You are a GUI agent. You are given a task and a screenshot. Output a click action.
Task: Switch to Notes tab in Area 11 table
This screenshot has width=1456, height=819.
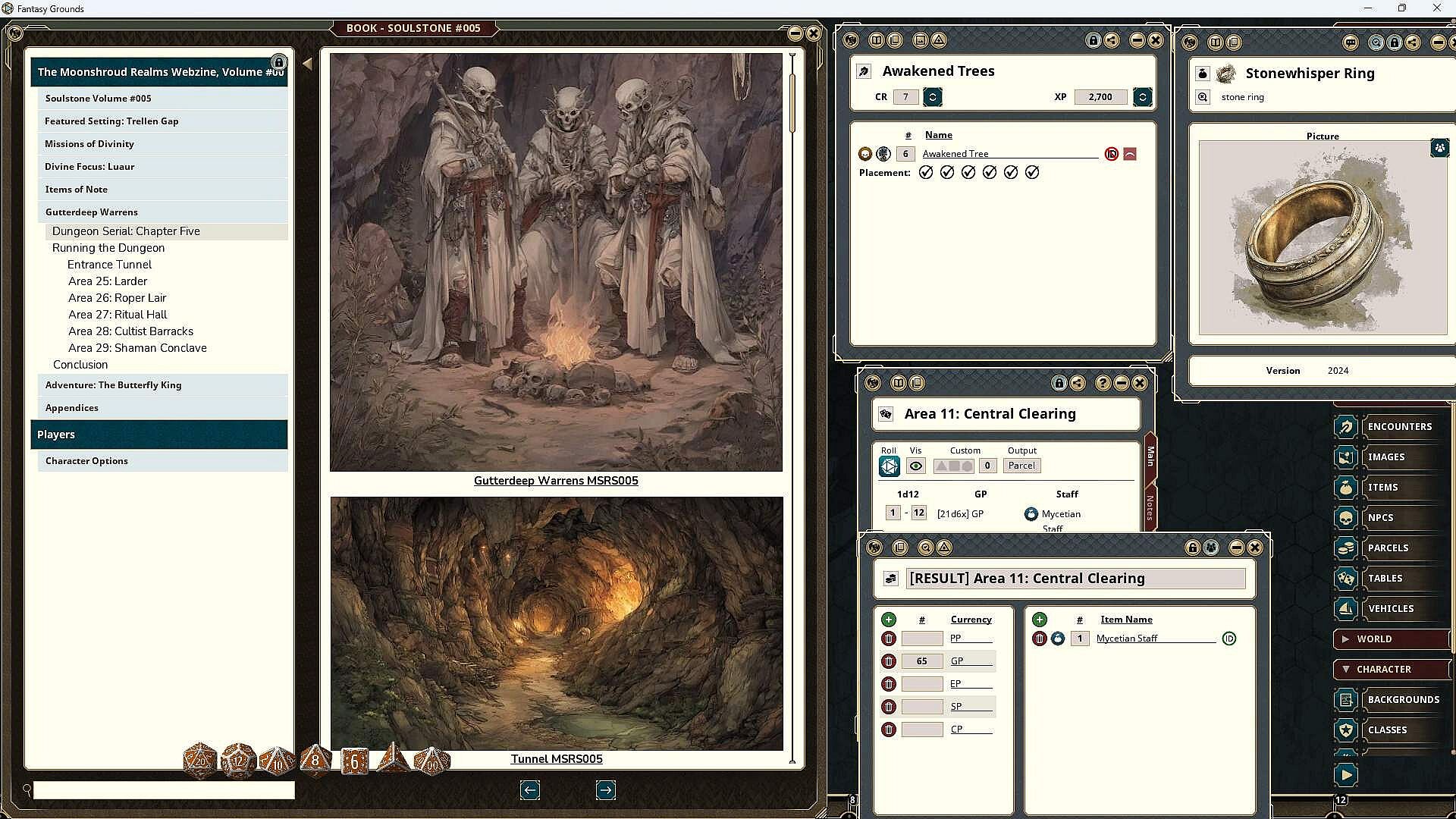click(1150, 507)
